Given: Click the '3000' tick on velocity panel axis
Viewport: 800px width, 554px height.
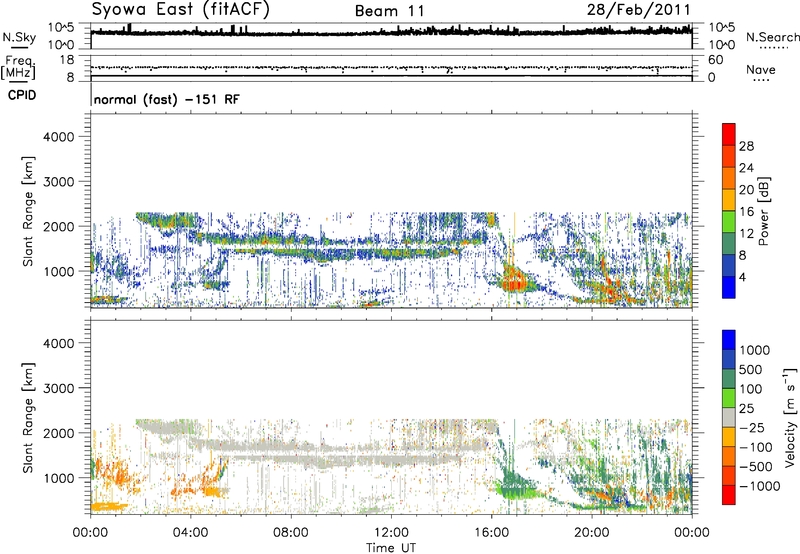Looking at the screenshot, I should (59, 388).
